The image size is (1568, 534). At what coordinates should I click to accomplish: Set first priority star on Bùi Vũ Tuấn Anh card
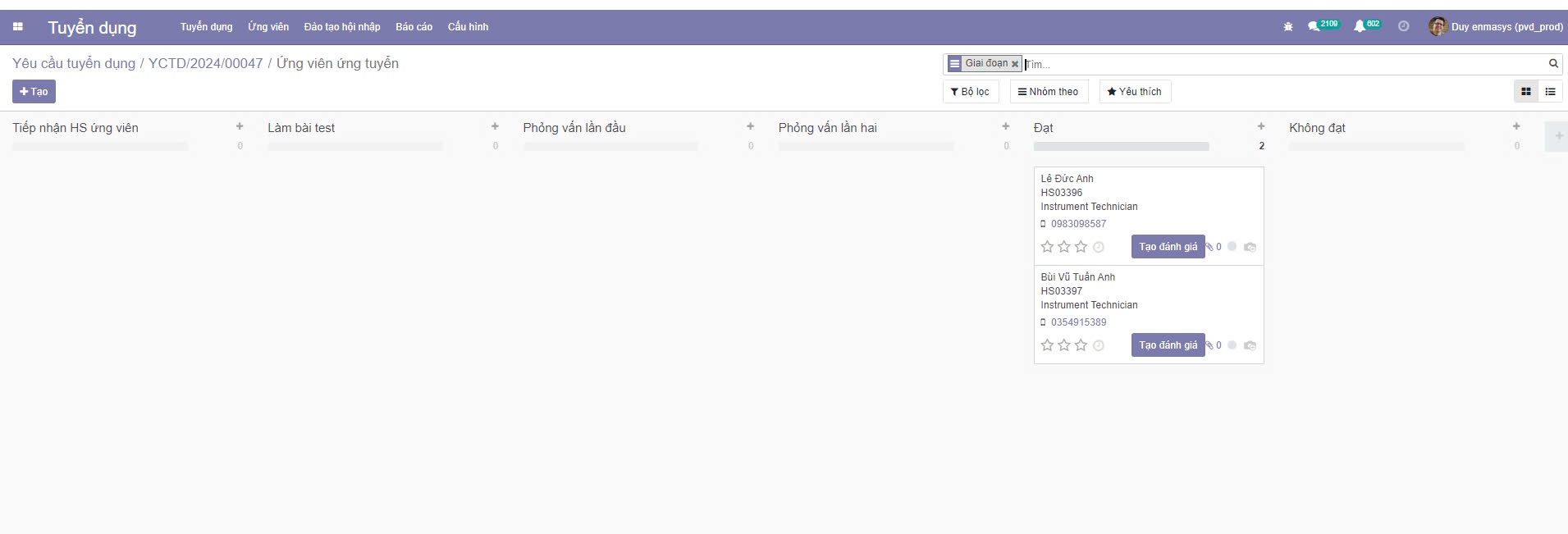click(1047, 345)
